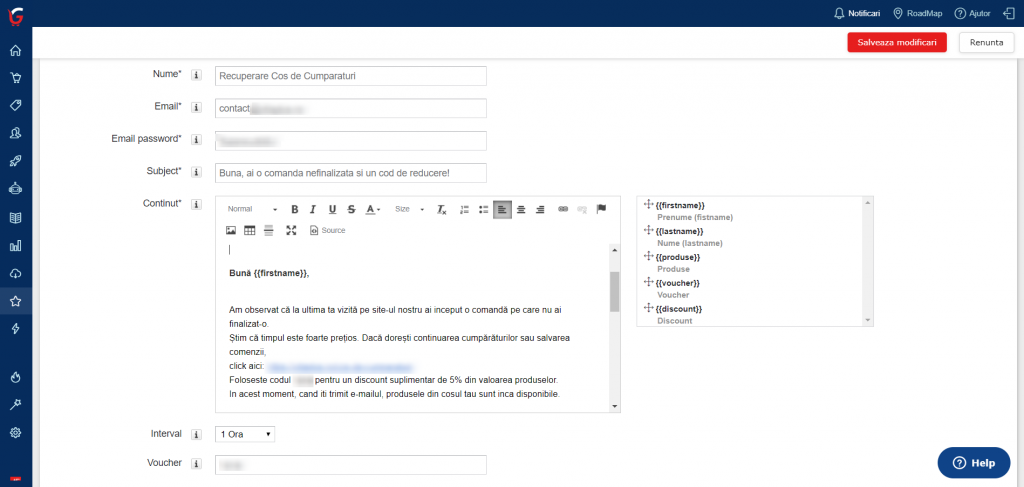This screenshot has height=487, width=1024.
Task: Open the shopping cart sidebar icon
Action: [x=16, y=78]
